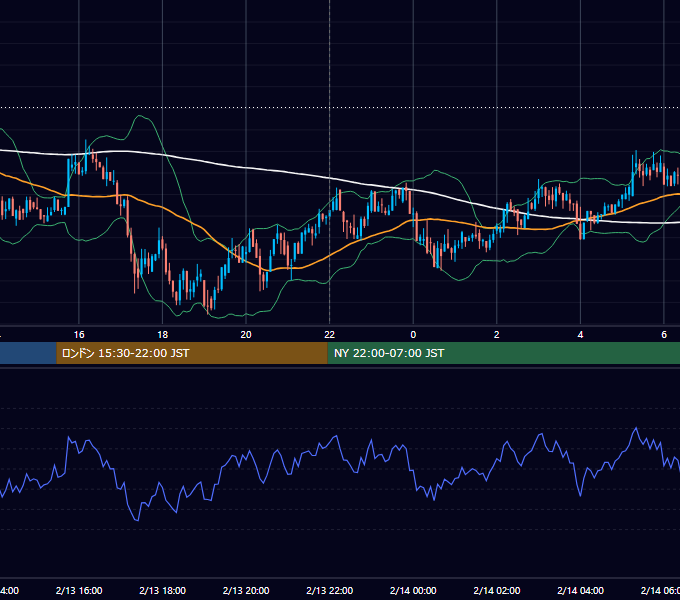Screen dimensions: 680x600
Task: Click the blue session bar before ロンドン
Action: click(28, 353)
